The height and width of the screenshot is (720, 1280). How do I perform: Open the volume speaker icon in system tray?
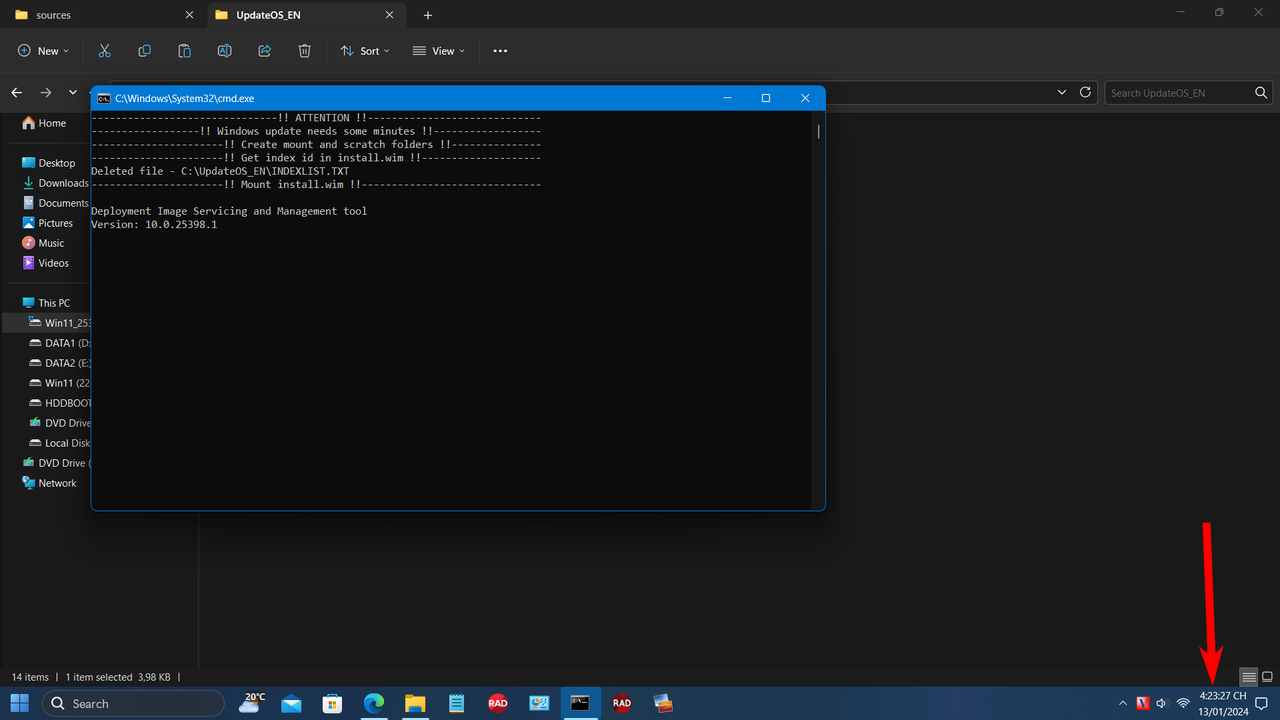tap(1162, 703)
